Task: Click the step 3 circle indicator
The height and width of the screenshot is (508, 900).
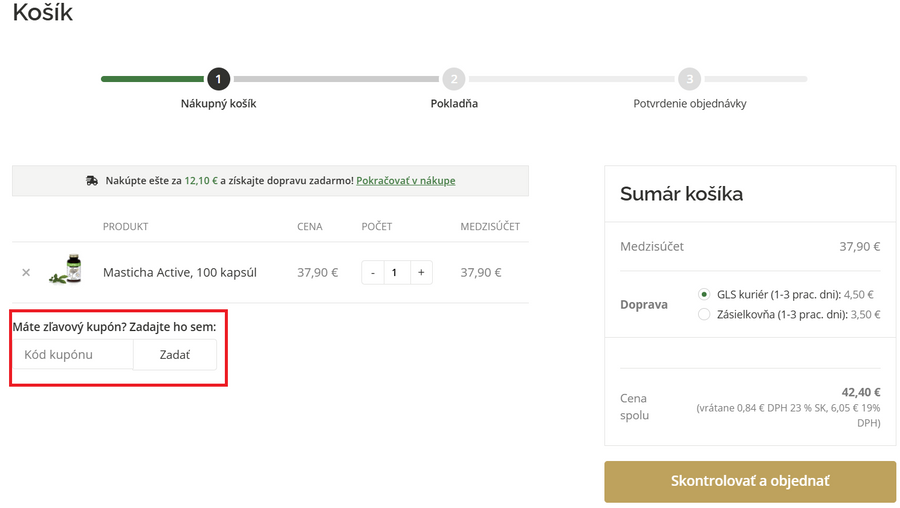Action: pyautogui.click(x=689, y=79)
